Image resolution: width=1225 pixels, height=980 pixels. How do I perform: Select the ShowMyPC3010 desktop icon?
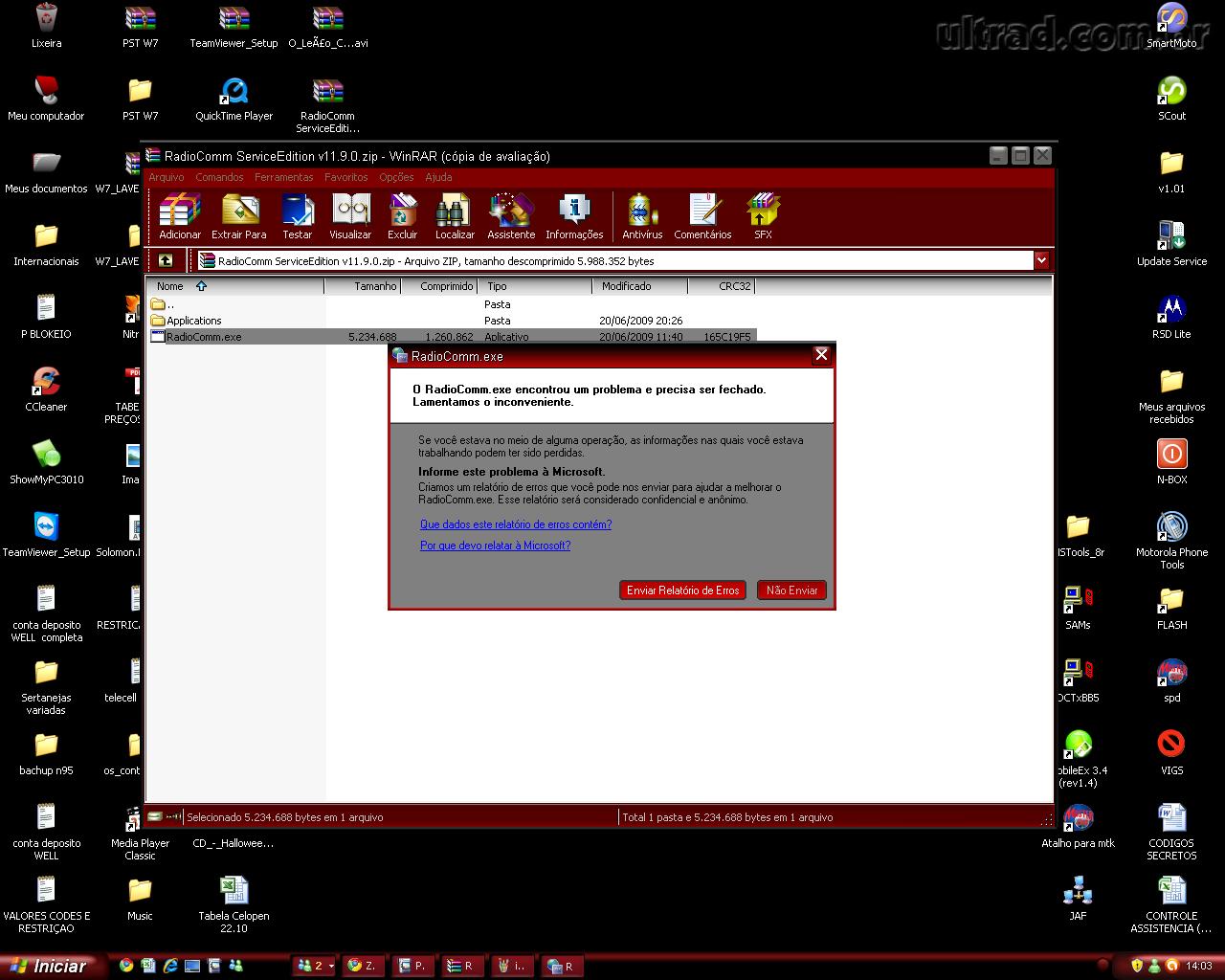point(46,462)
